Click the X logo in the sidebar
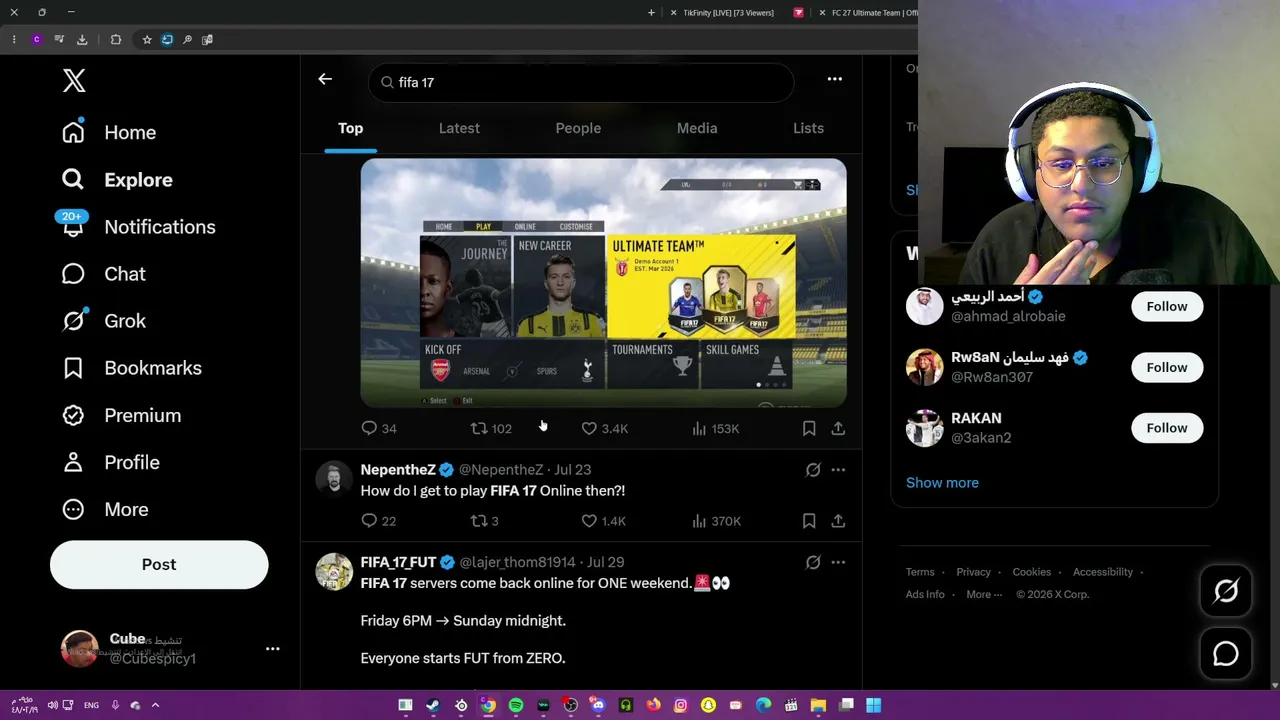This screenshot has height=720, width=1280. 74,81
